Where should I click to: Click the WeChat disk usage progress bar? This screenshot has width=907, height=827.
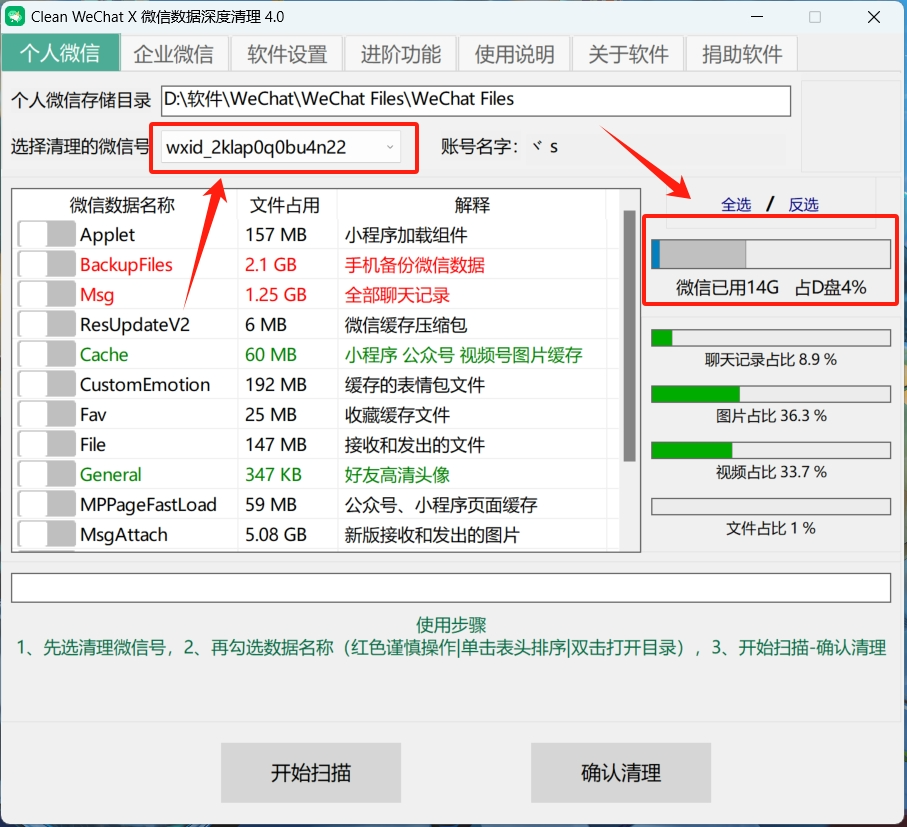click(770, 254)
